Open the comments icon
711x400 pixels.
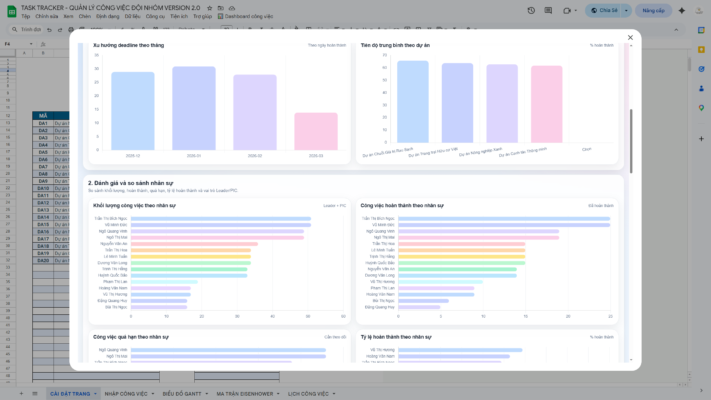tap(548, 10)
